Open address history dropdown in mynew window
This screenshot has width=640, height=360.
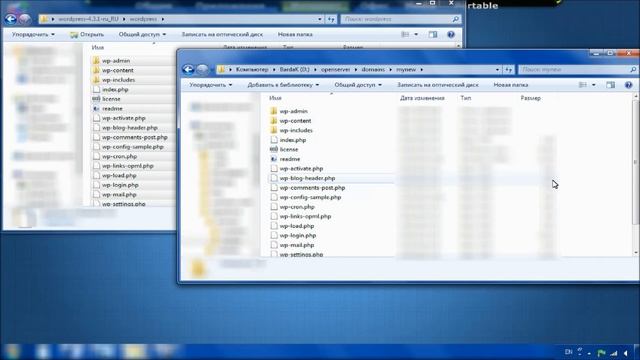pyautogui.click(x=497, y=70)
